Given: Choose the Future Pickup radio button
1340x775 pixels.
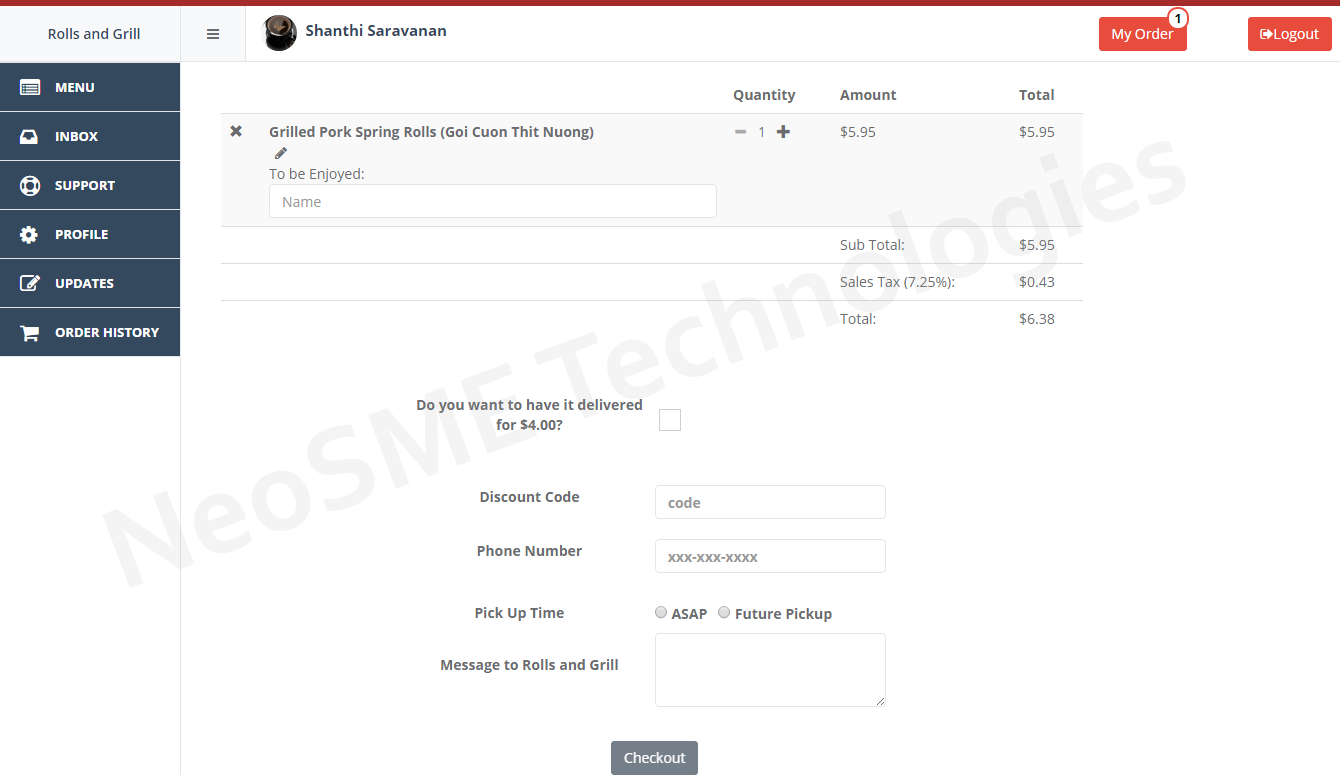Looking at the screenshot, I should point(724,612).
